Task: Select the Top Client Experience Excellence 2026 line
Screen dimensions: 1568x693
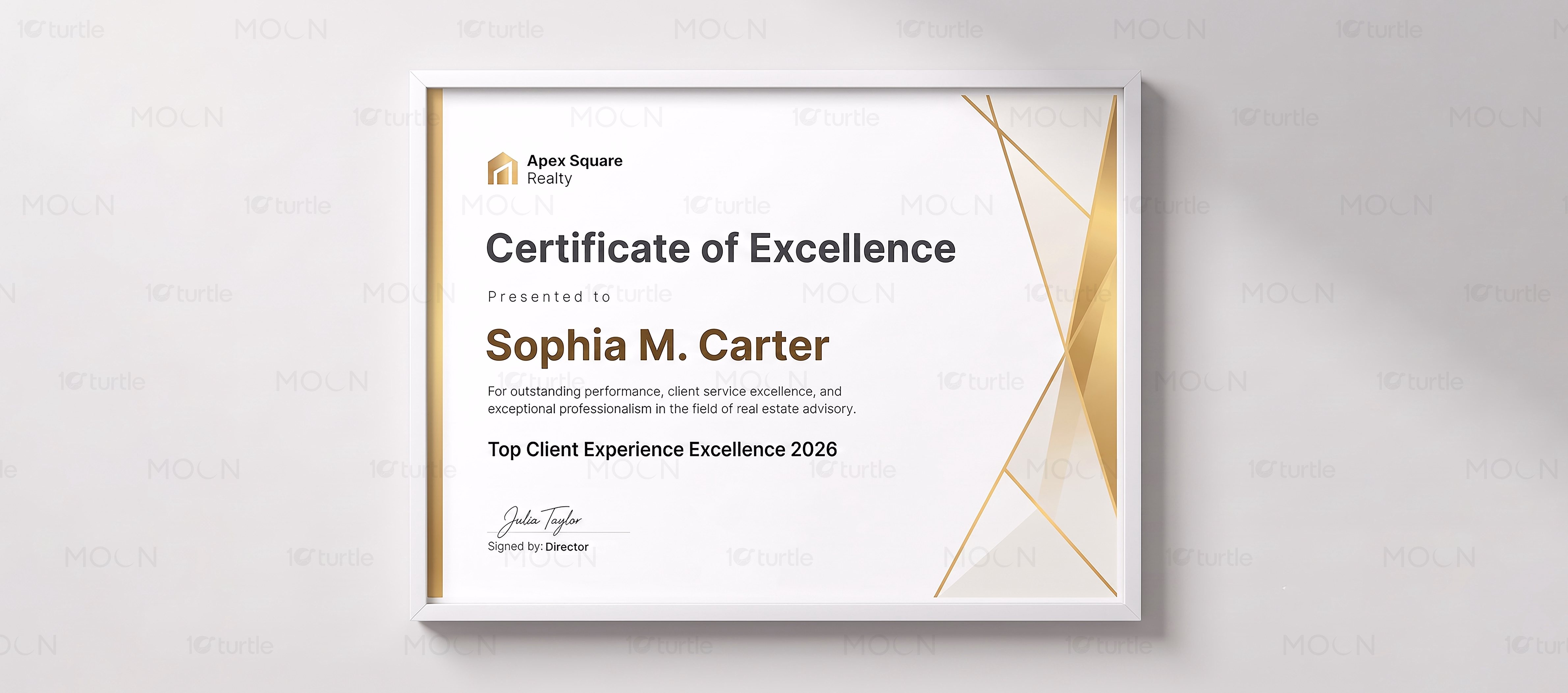Action: (662, 449)
